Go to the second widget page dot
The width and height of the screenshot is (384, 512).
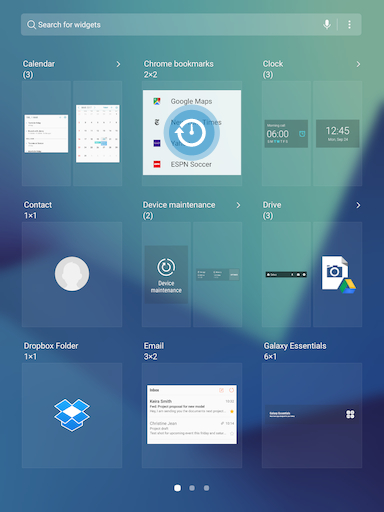pos(192,488)
